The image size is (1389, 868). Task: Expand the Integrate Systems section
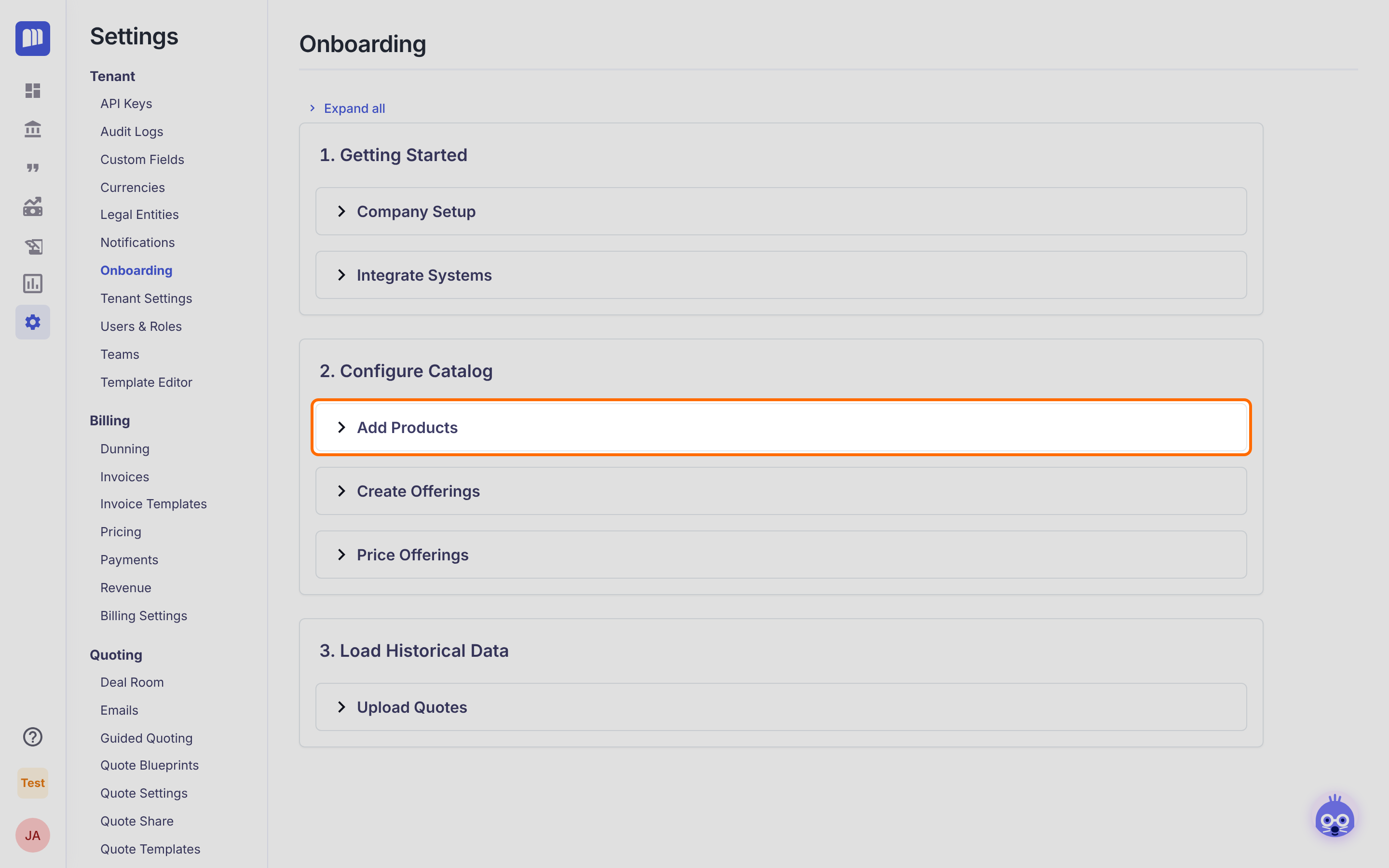tap(781, 275)
